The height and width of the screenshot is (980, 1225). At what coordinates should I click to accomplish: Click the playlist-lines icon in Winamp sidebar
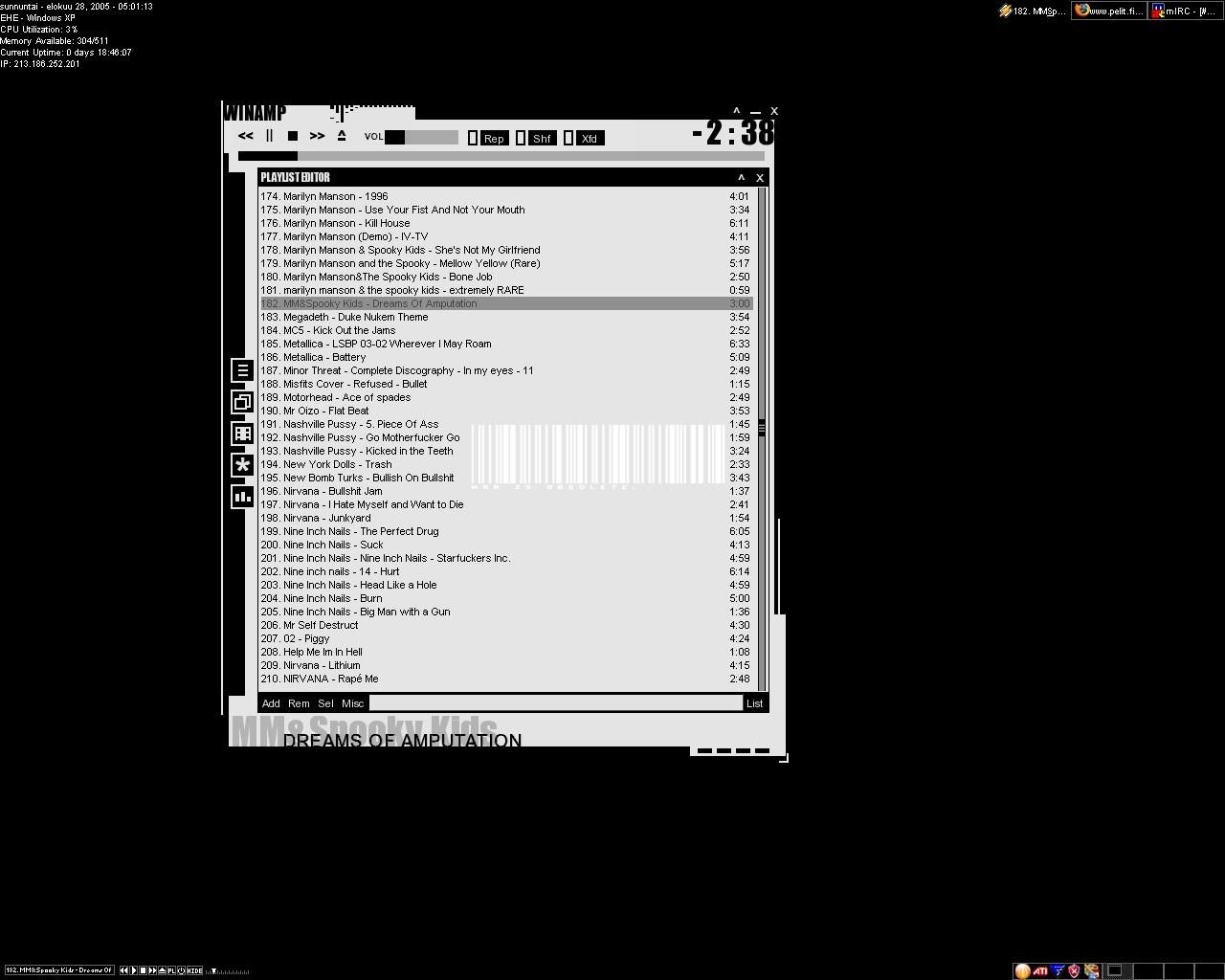(242, 370)
